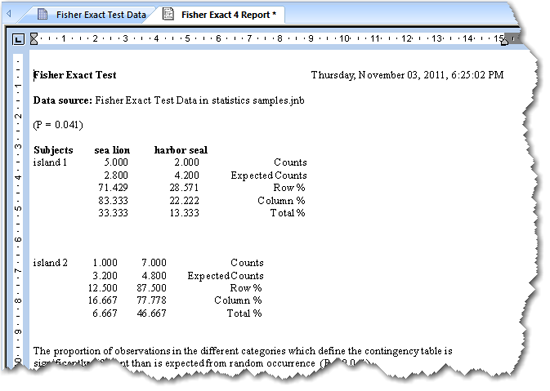Viewport: 550px width, 391px height.
Task: Click the 87.500 row percent value
Action: coord(152,288)
